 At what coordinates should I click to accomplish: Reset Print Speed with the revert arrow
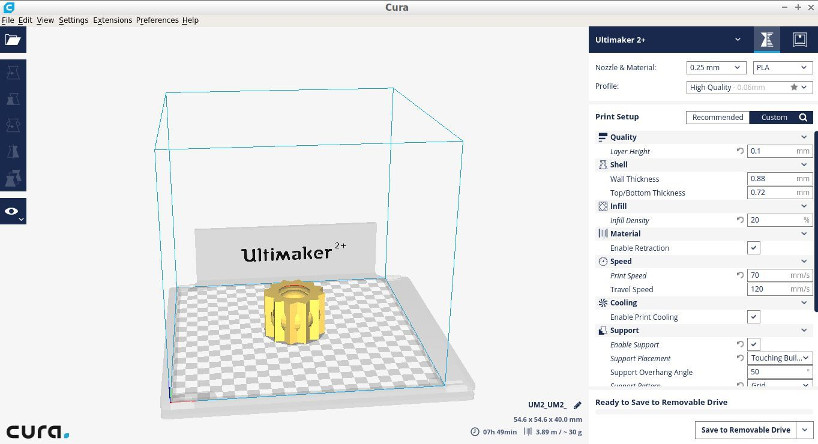pos(740,275)
